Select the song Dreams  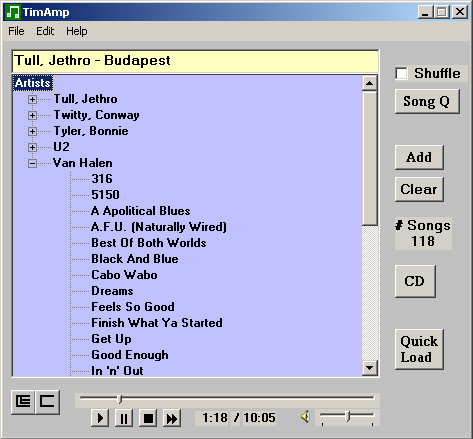click(112, 291)
